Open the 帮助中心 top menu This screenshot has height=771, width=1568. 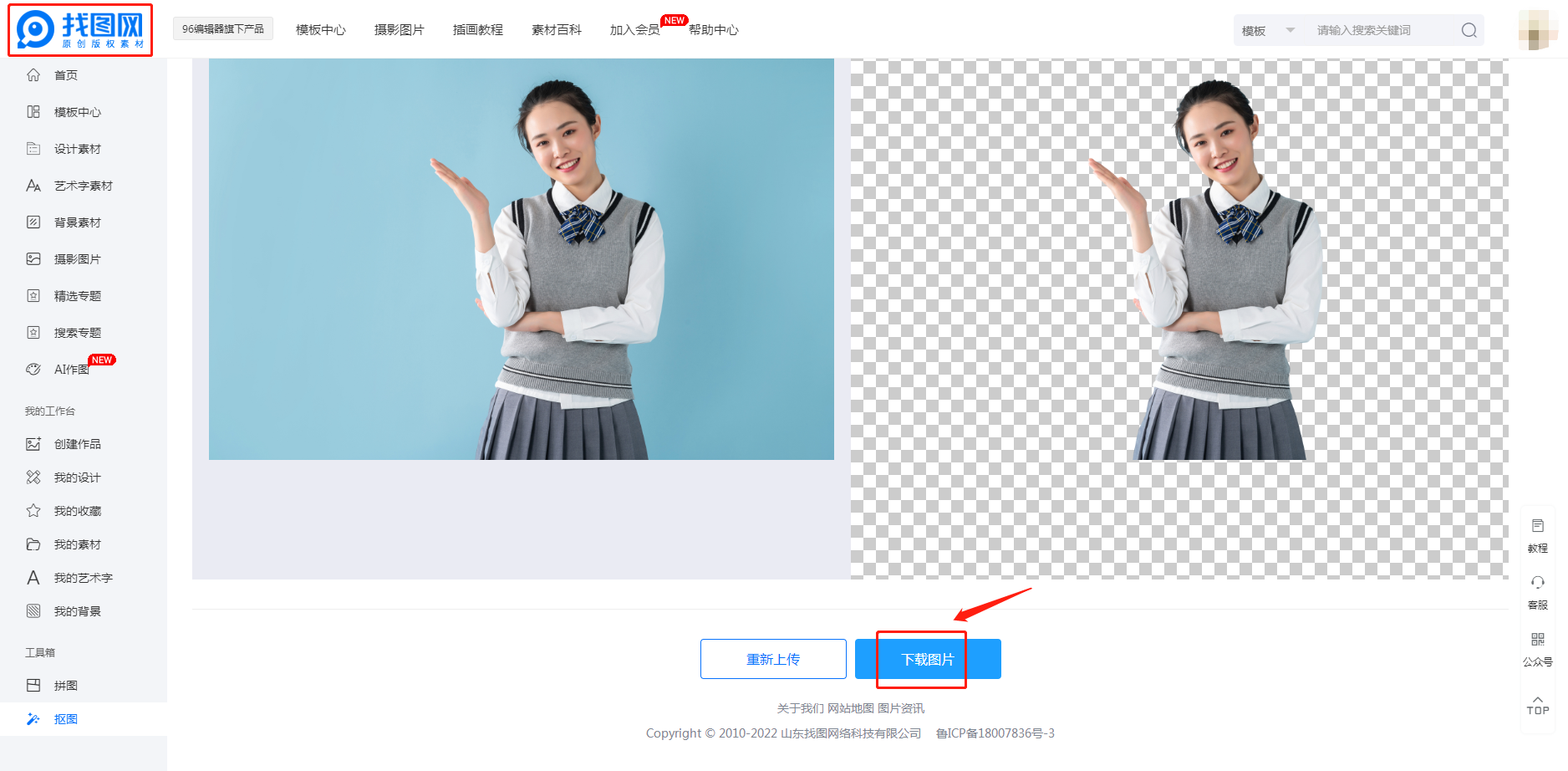click(714, 29)
